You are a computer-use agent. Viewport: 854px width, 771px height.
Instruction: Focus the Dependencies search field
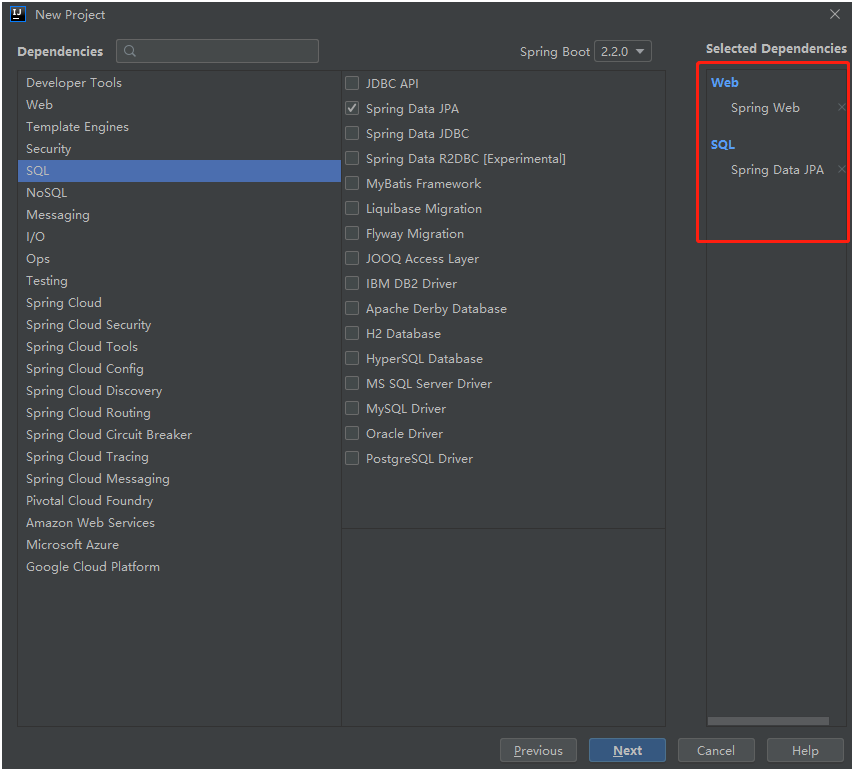click(217, 51)
